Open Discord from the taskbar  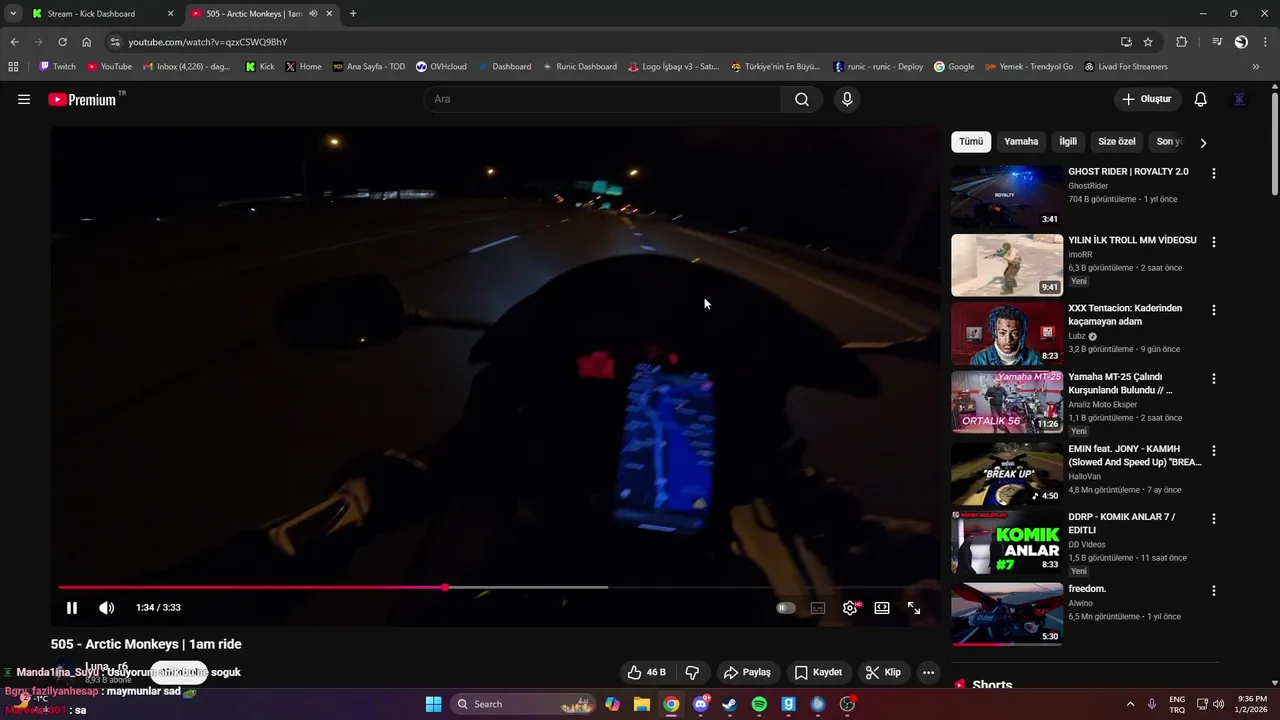[701, 704]
